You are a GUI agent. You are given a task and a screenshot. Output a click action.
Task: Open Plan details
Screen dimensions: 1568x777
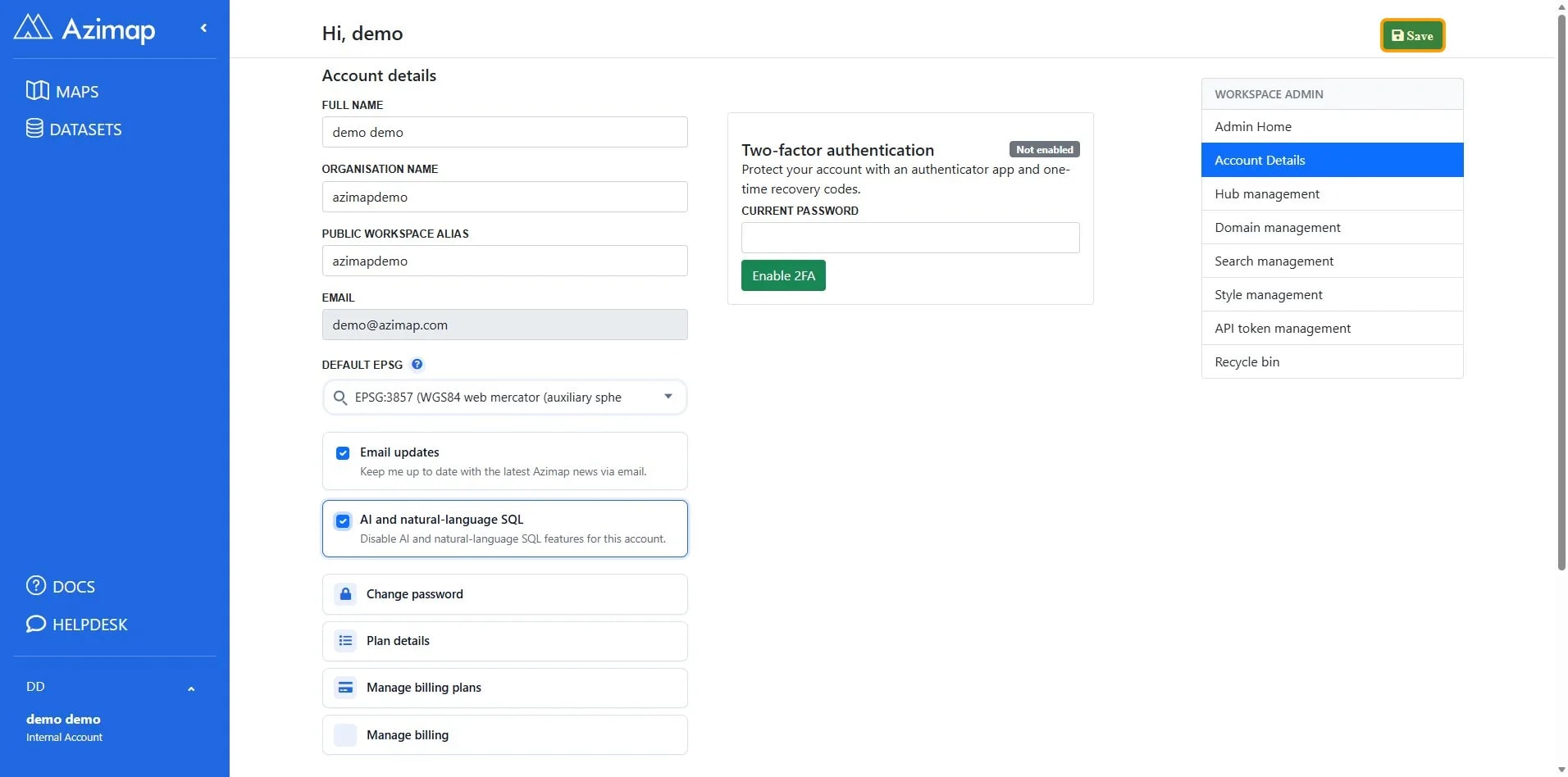tap(504, 641)
